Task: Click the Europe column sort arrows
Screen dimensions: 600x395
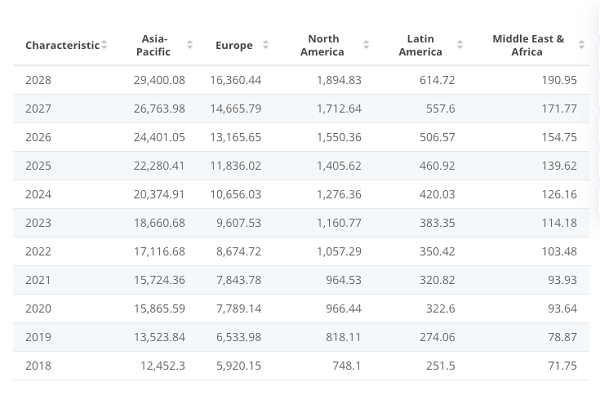Action: pos(266,45)
